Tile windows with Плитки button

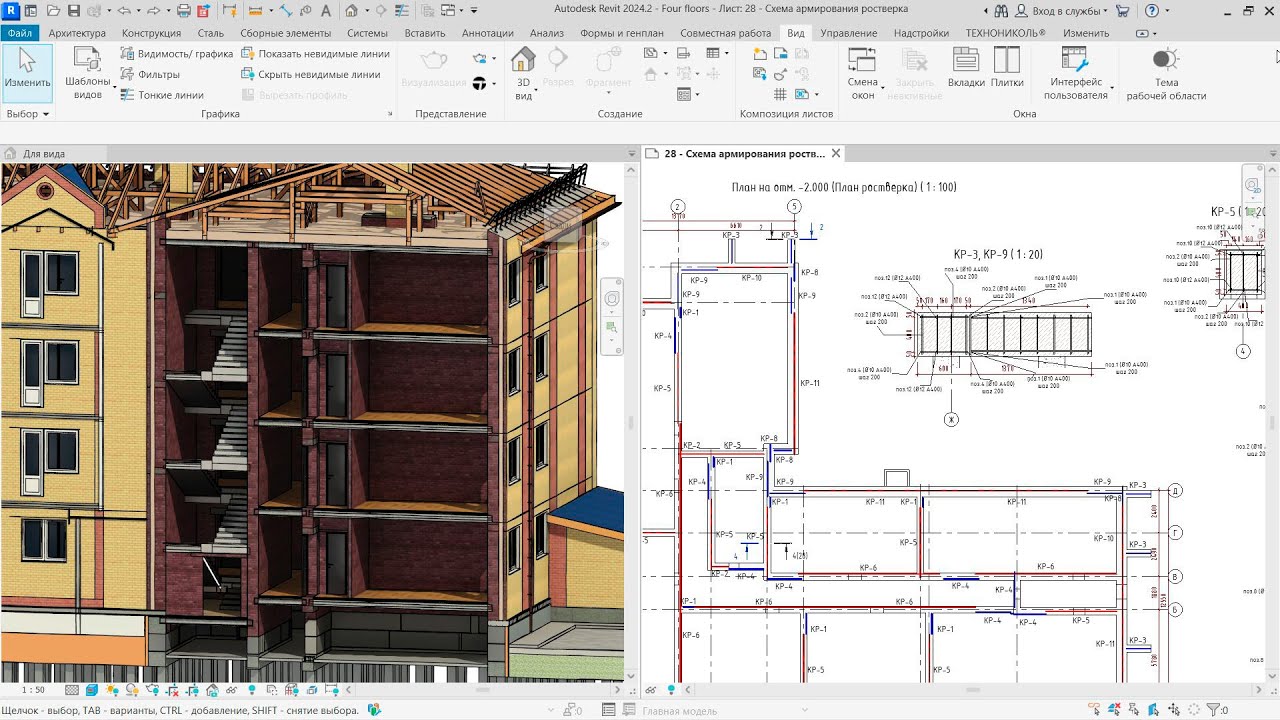[1007, 68]
